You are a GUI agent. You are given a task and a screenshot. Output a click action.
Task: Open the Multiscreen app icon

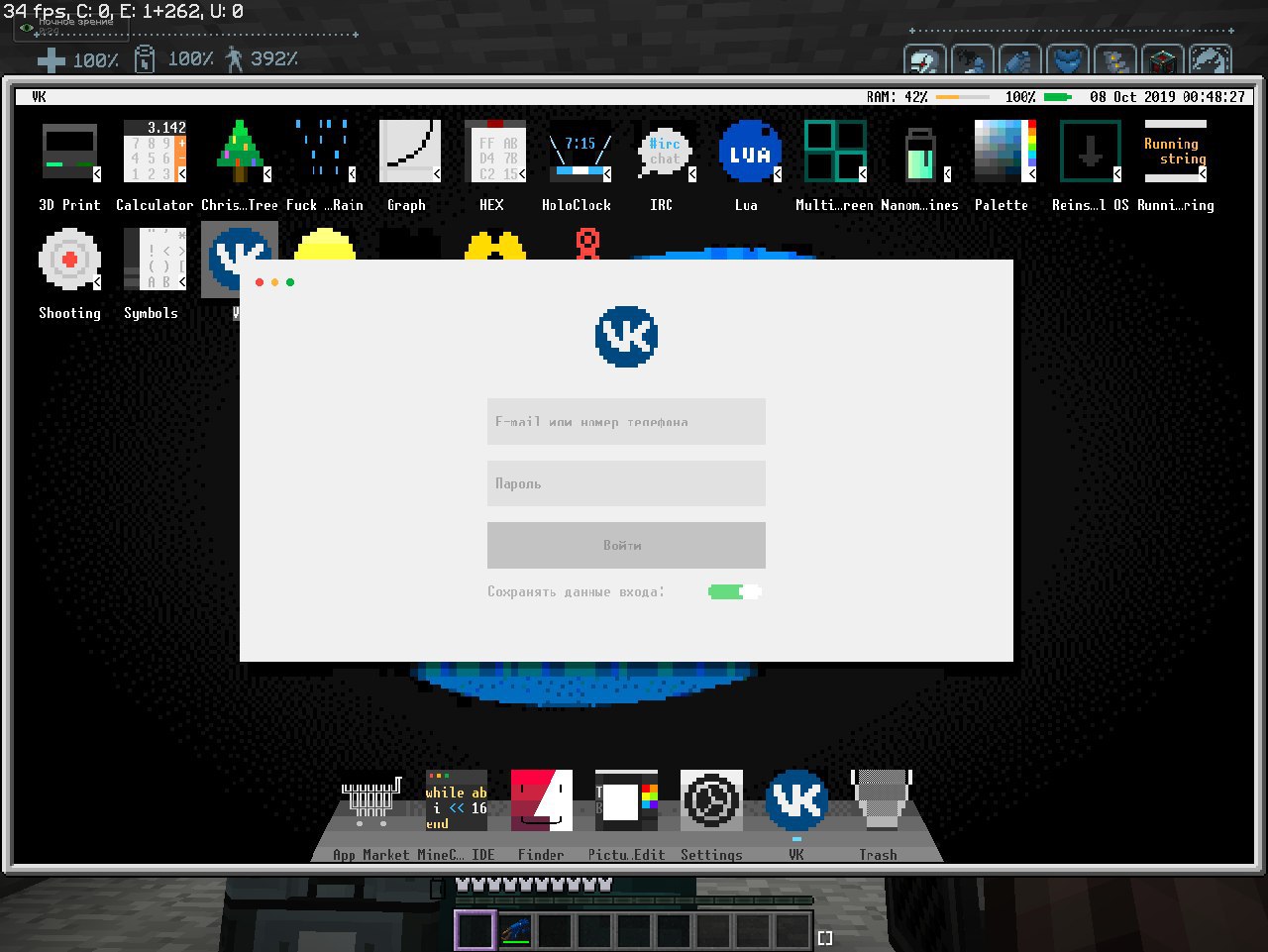pyautogui.click(x=836, y=151)
